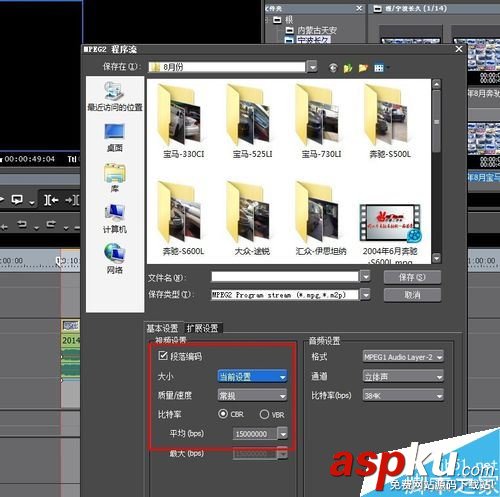Click the editor's undo arrow icon

click(x=22, y=224)
